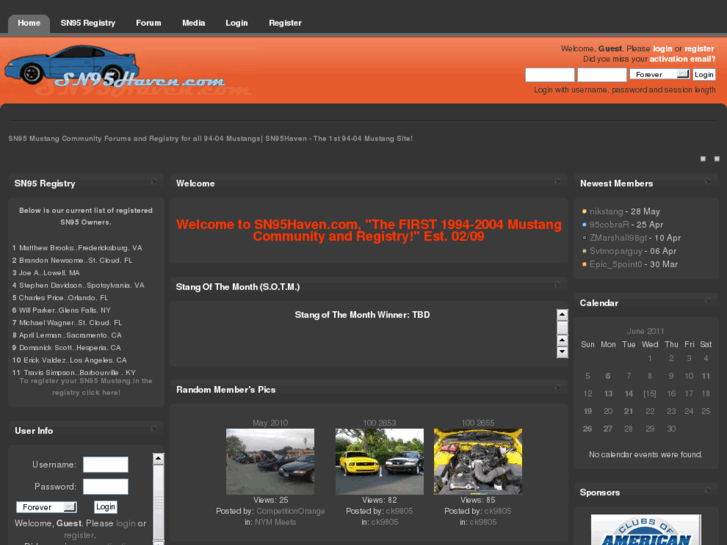Click the header password input field
727x545 pixels.
[602, 75]
